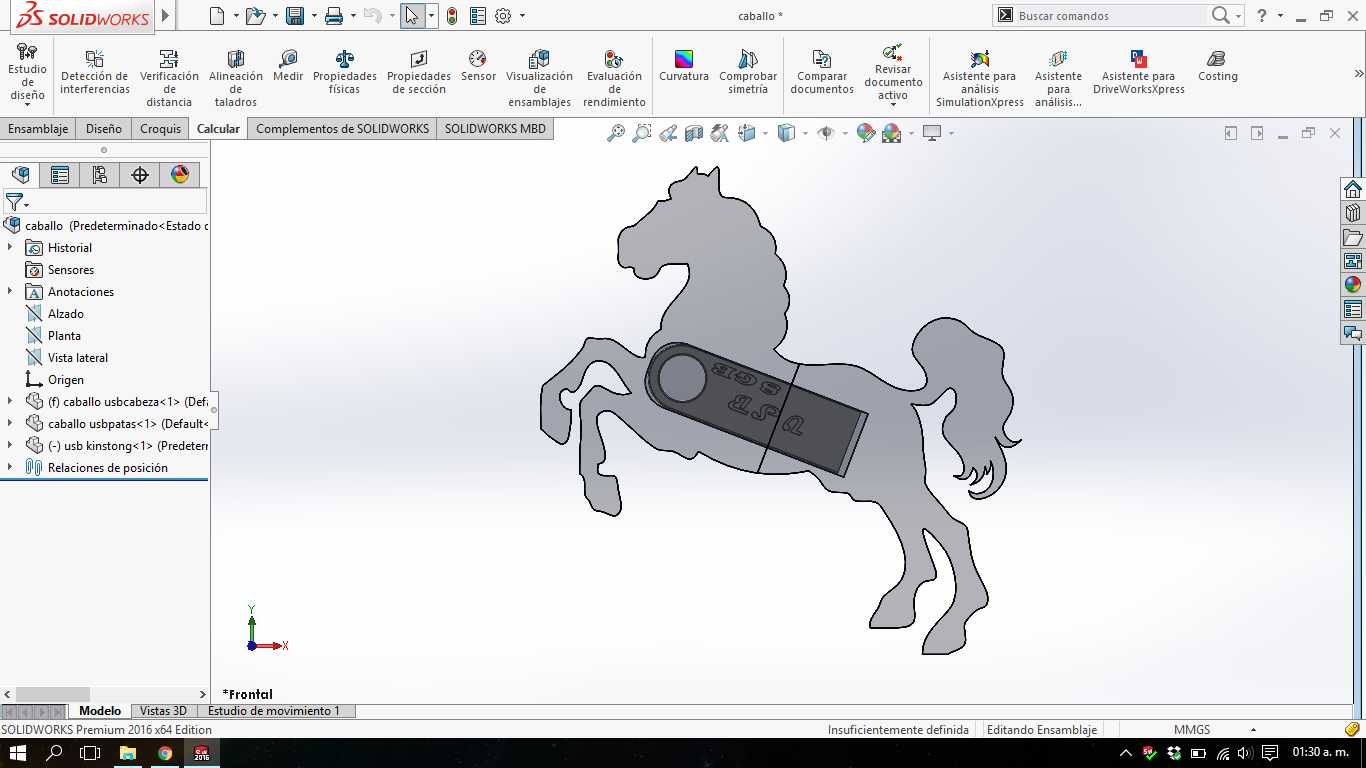1366x768 pixels.
Task: Open the DisplayManager tab
Action: pos(180,175)
